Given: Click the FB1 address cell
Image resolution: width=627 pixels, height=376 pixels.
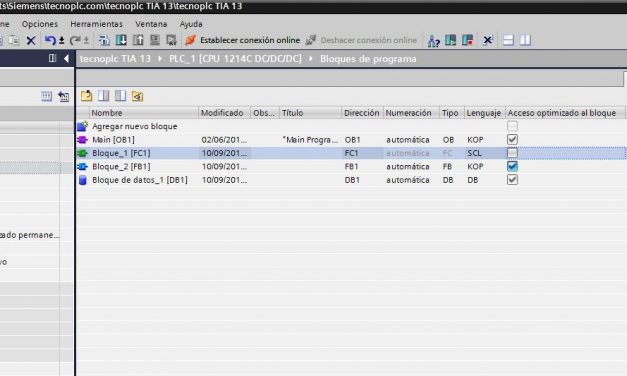Looking at the screenshot, I should point(351,166).
